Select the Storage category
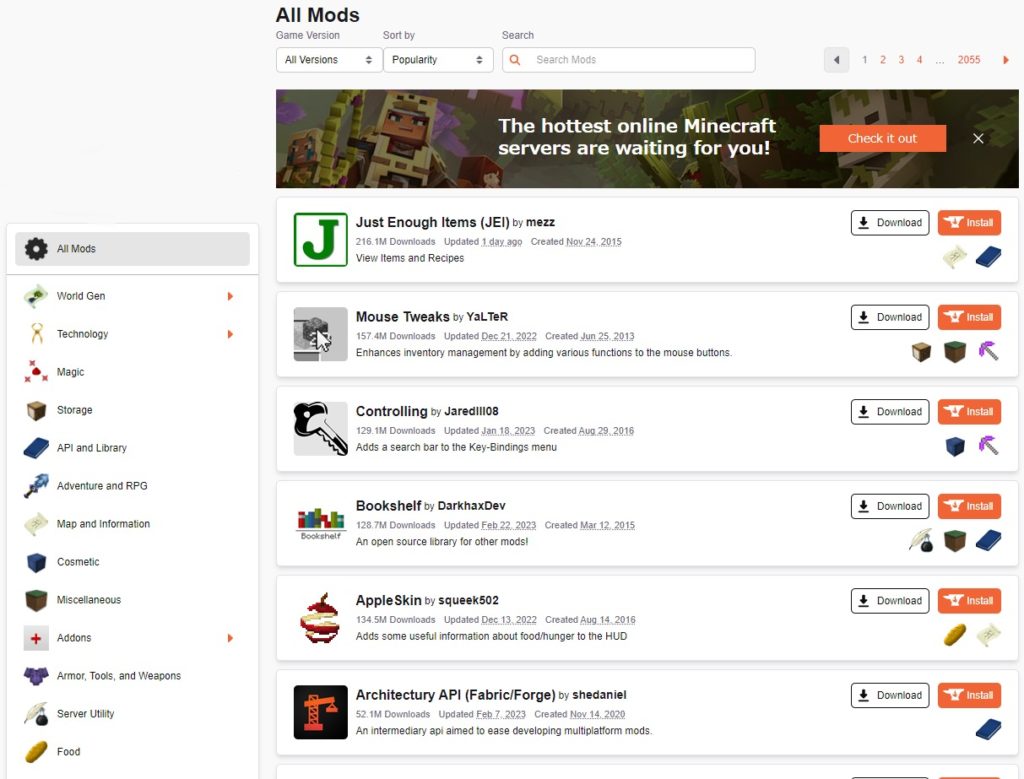The height and width of the screenshot is (779, 1024). [133, 410]
